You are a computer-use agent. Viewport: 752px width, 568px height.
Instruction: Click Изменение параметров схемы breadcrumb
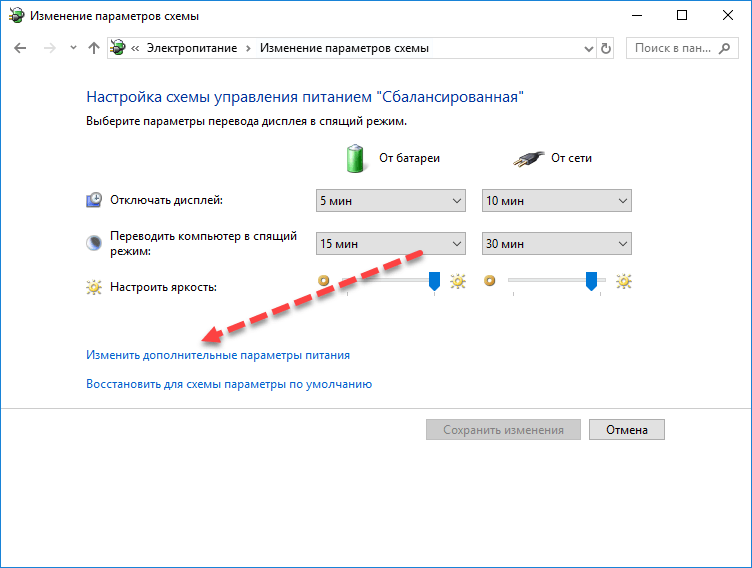[344, 48]
